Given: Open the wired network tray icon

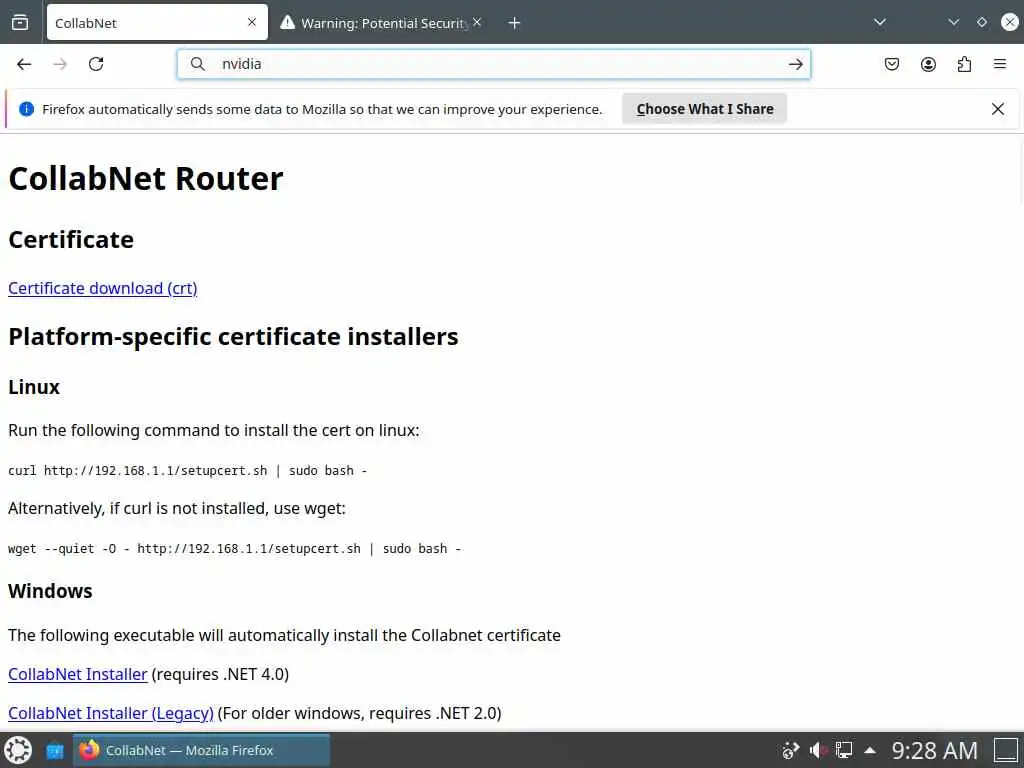Looking at the screenshot, I should click(x=844, y=750).
